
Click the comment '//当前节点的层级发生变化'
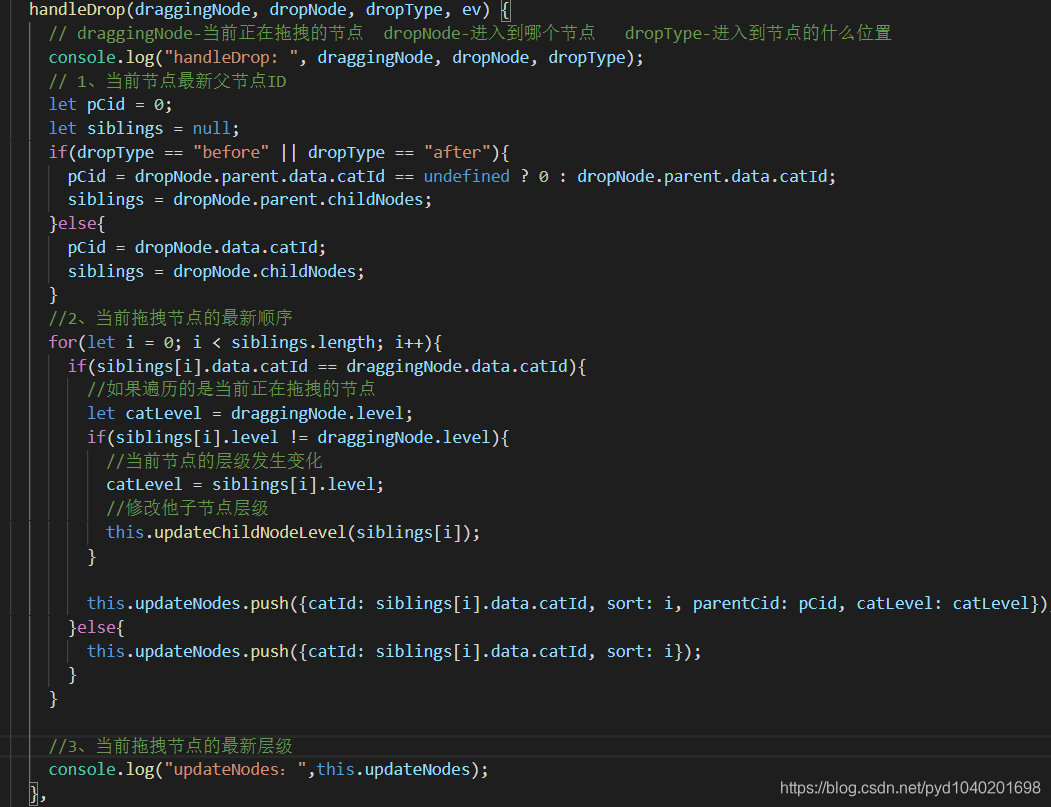[x=214, y=461]
